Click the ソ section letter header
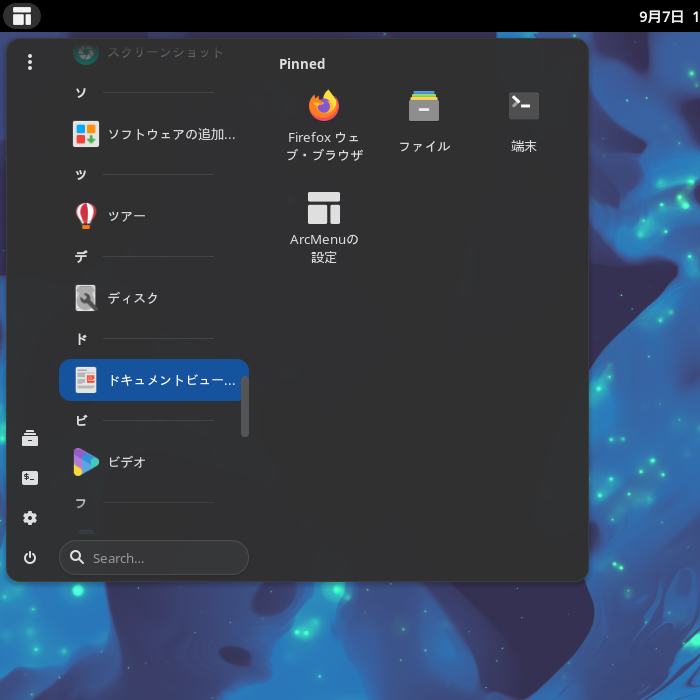This screenshot has width=700, height=700. click(81, 93)
